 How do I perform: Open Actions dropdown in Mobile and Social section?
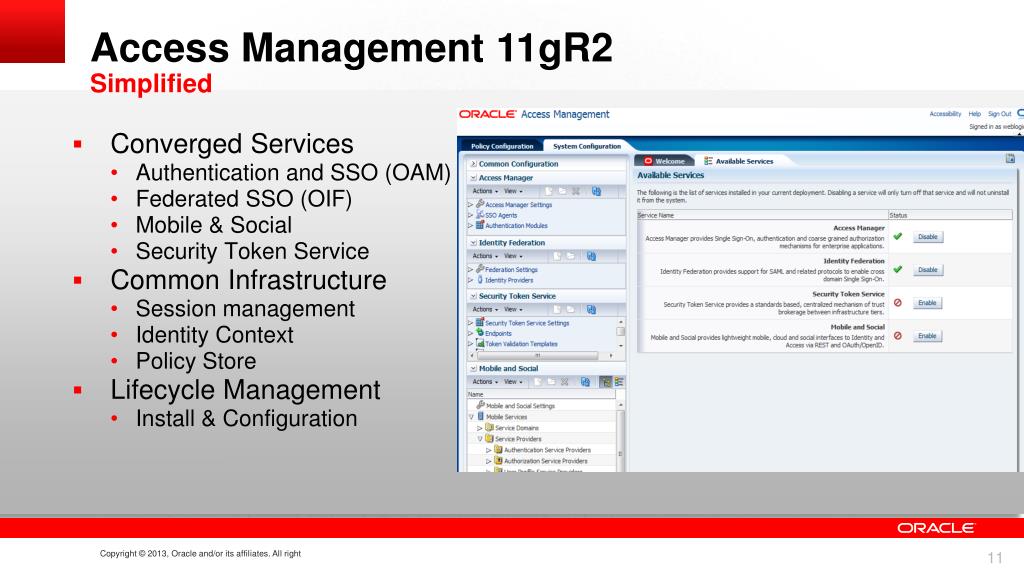(x=485, y=381)
